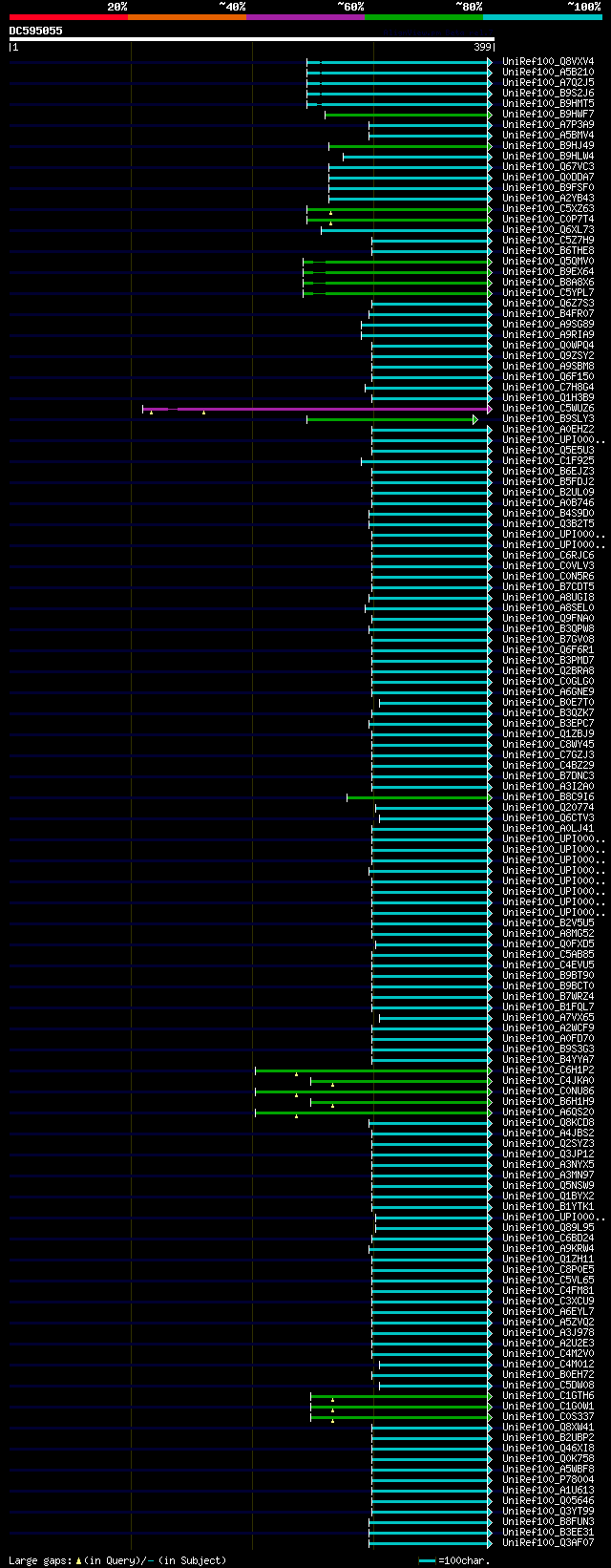611x1568 pixels.
Task: Select hit label UniRef100_Q89L95
Action: point(548,1227)
